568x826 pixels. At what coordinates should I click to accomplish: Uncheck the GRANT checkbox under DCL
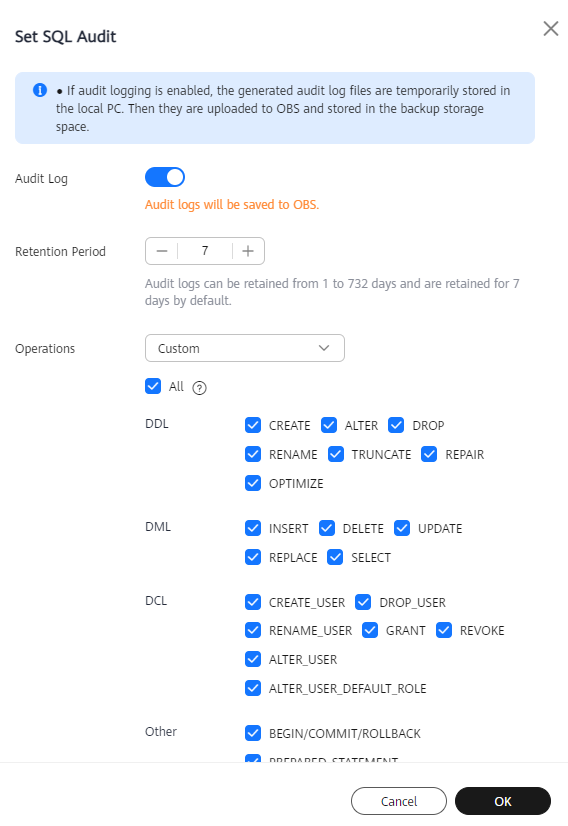tap(370, 630)
